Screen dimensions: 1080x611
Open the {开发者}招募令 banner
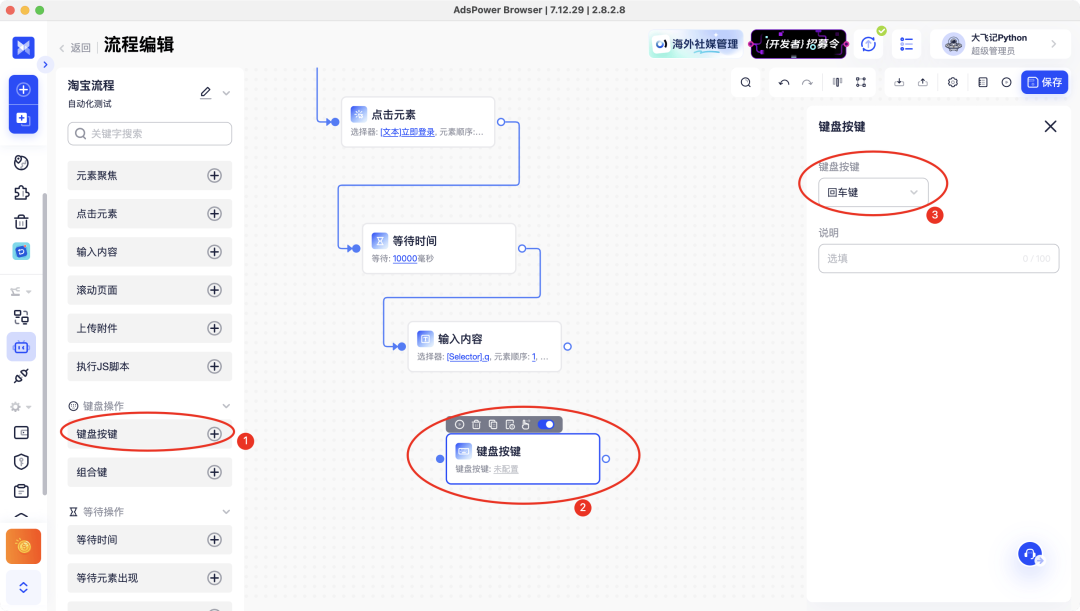[x=799, y=44]
